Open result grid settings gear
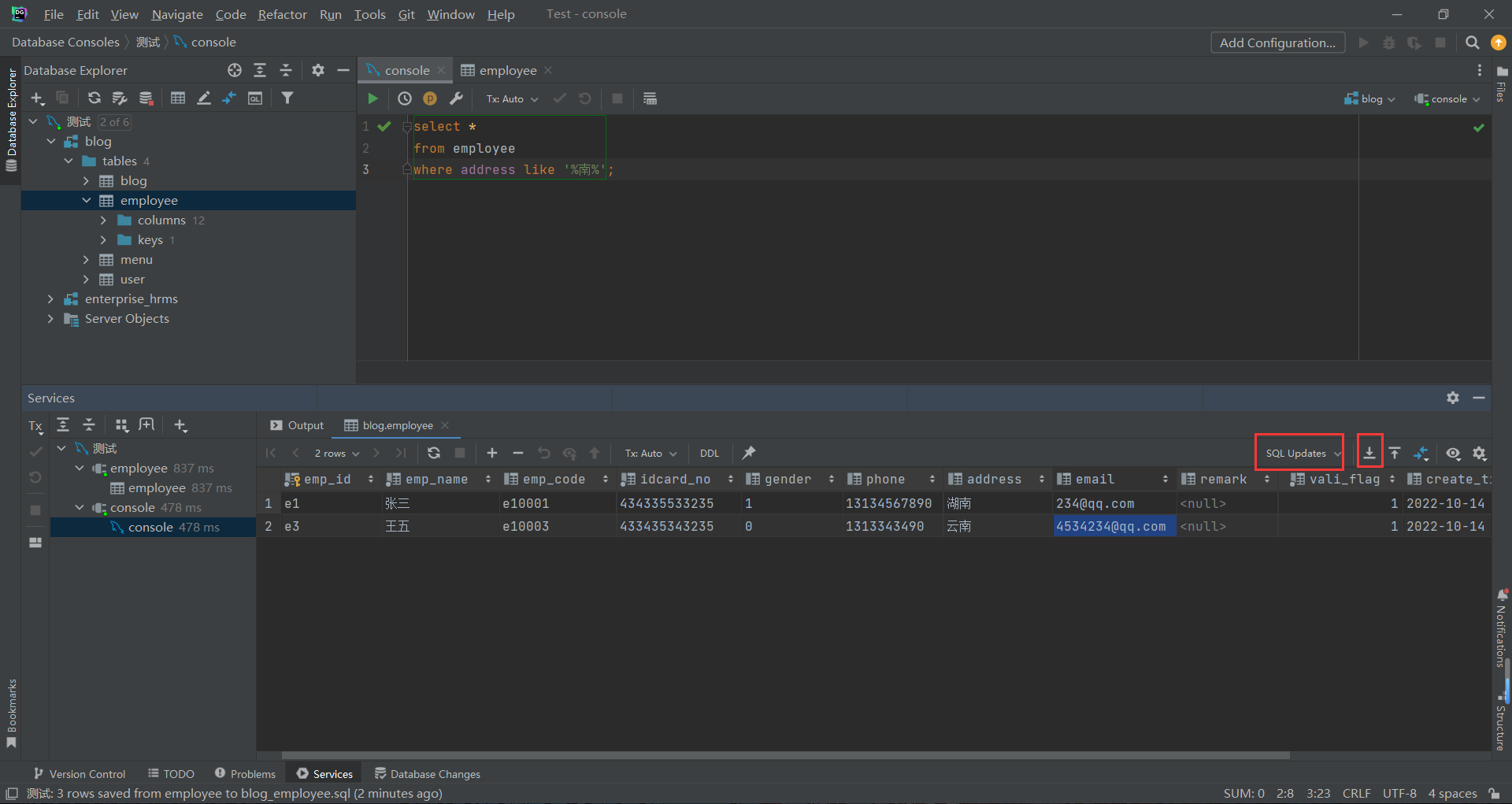The height and width of the screenshot is (804, 1512). pyautogui.click(x=1479, y=453)
